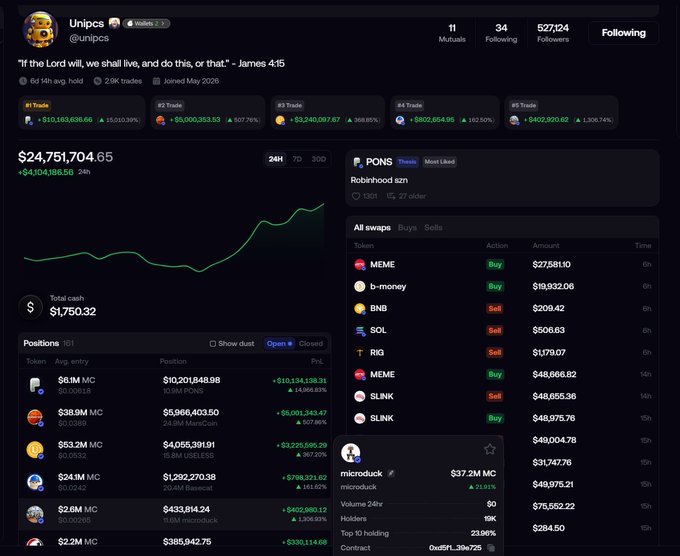Click the Total cash dollar icon
680x556 pixels.
[x=30, y=307]
